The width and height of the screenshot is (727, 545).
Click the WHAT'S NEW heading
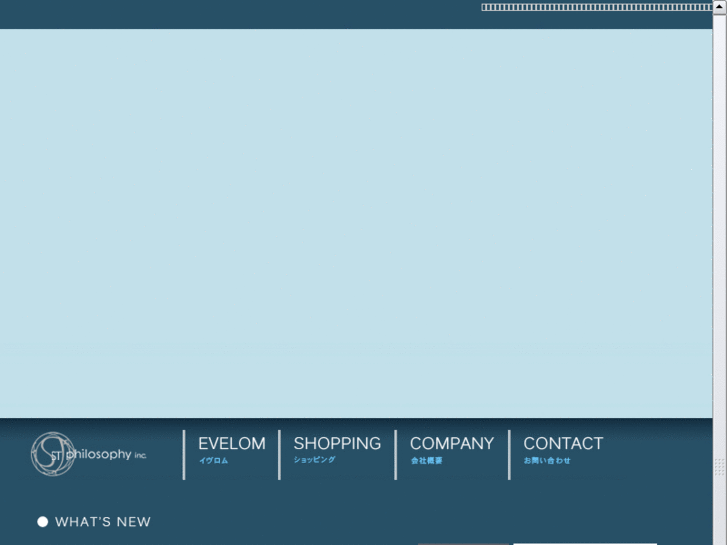(x=103, y=522)
